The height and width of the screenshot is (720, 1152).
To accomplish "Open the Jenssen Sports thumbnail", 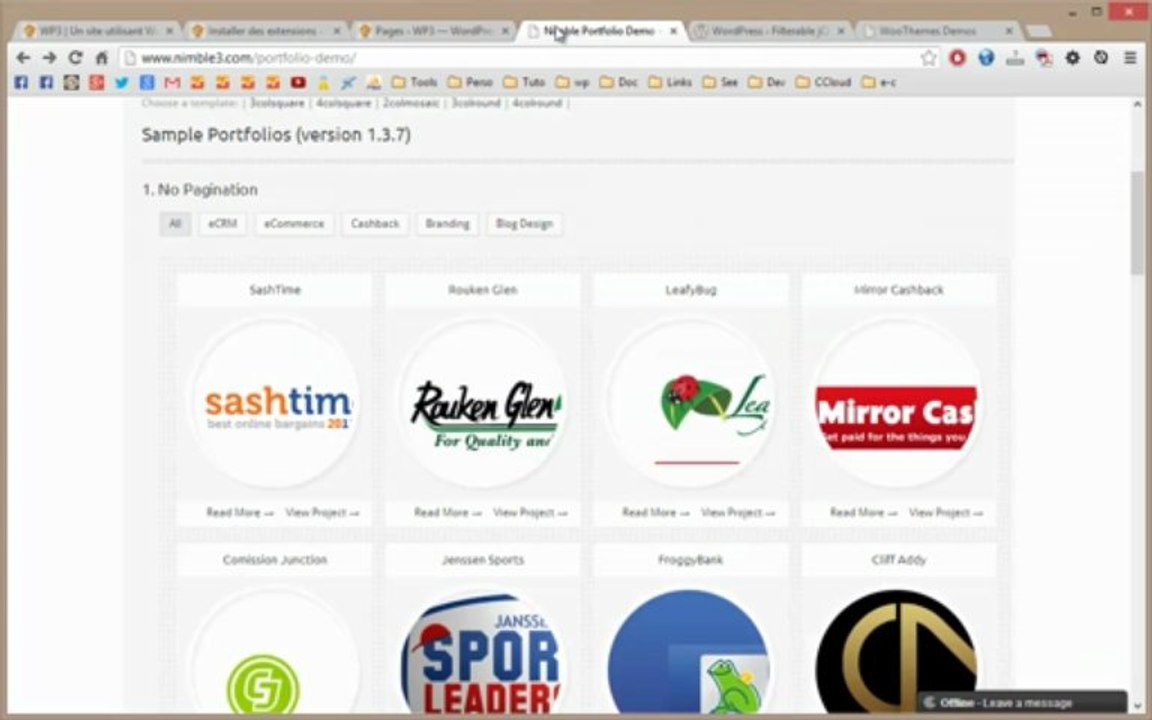I will (x=483, y=652).
